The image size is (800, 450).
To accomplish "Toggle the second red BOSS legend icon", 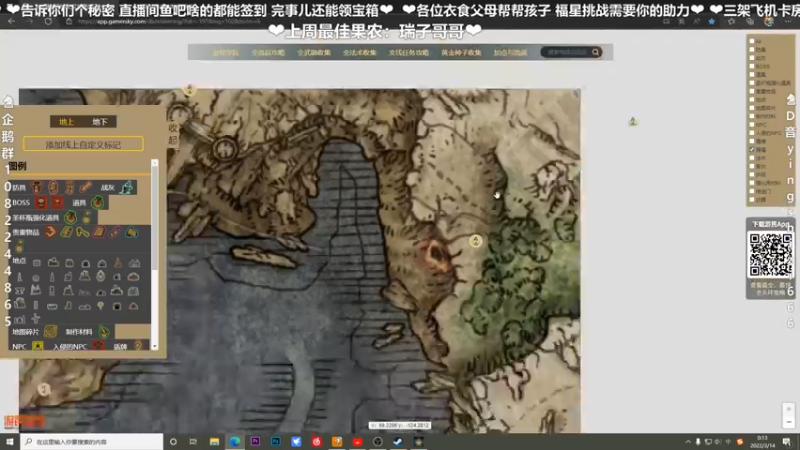I will tap(57, 203).
